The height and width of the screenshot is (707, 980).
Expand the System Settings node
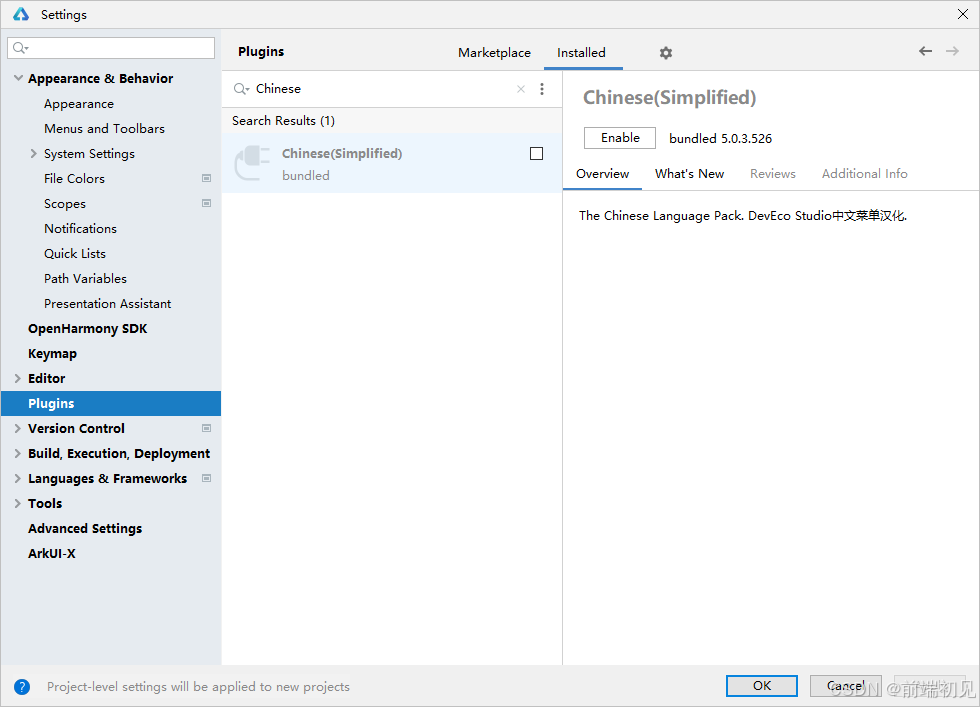point(34,153)
